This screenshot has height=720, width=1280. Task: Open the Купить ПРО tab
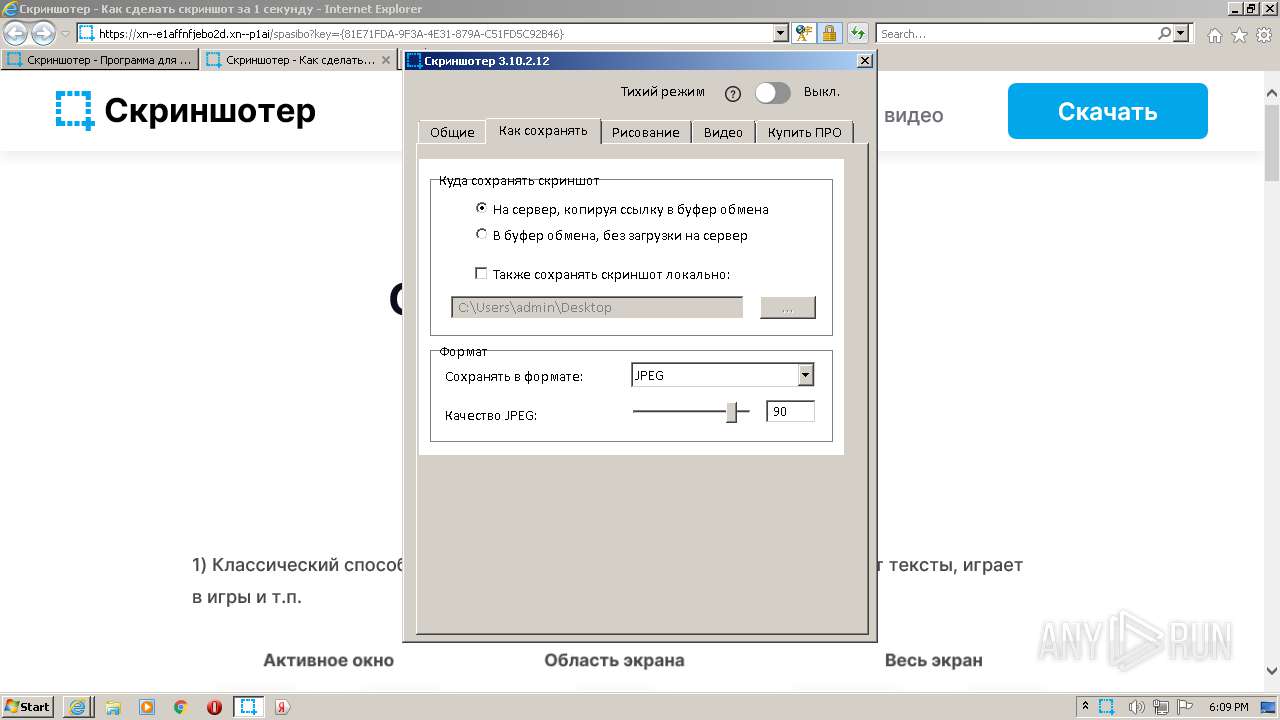805,132
